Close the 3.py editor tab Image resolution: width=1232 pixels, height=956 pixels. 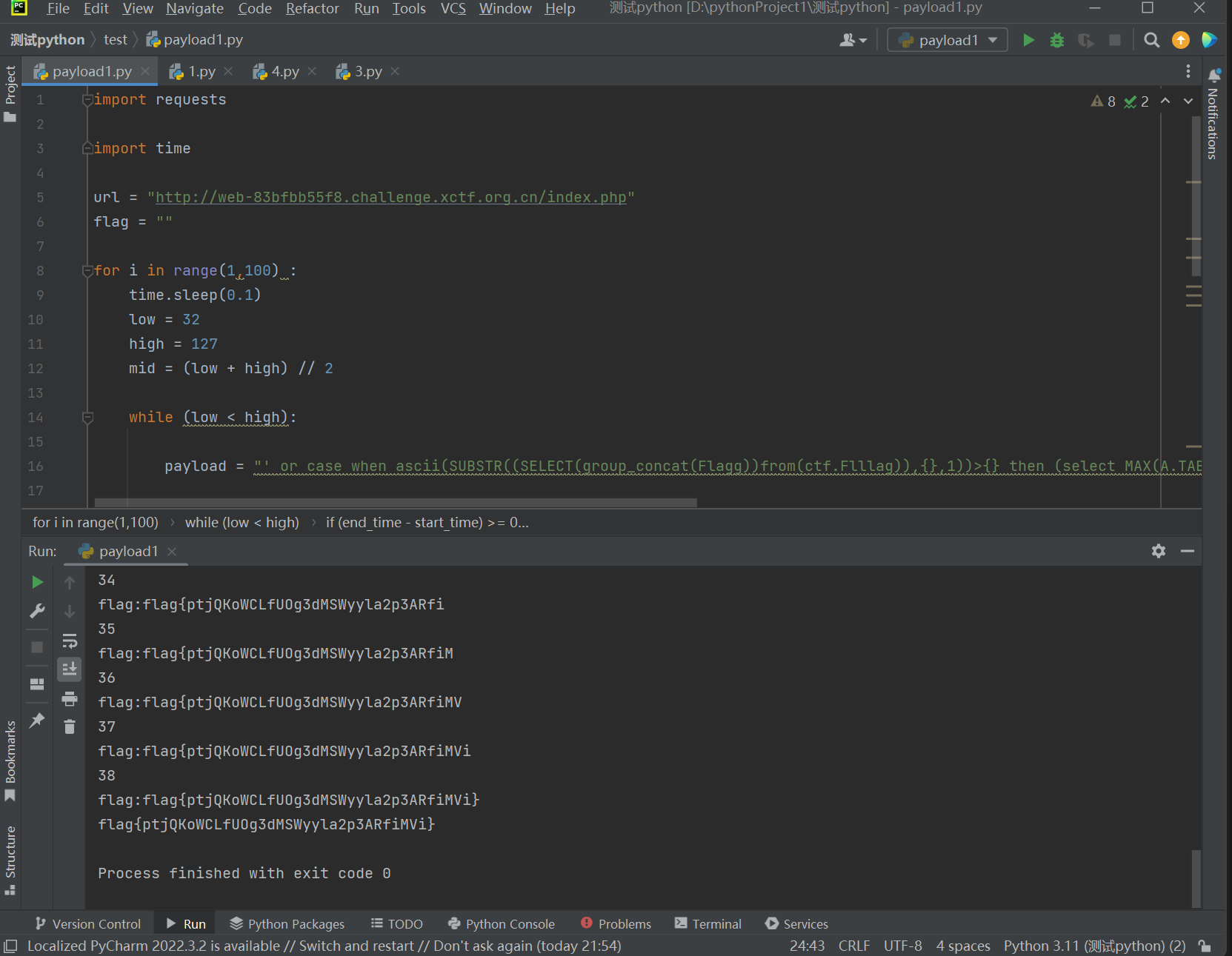(x=395, y=71)
